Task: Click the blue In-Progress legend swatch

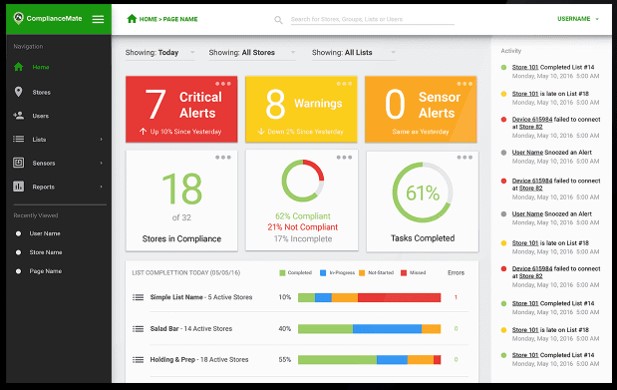Action: 323,273
